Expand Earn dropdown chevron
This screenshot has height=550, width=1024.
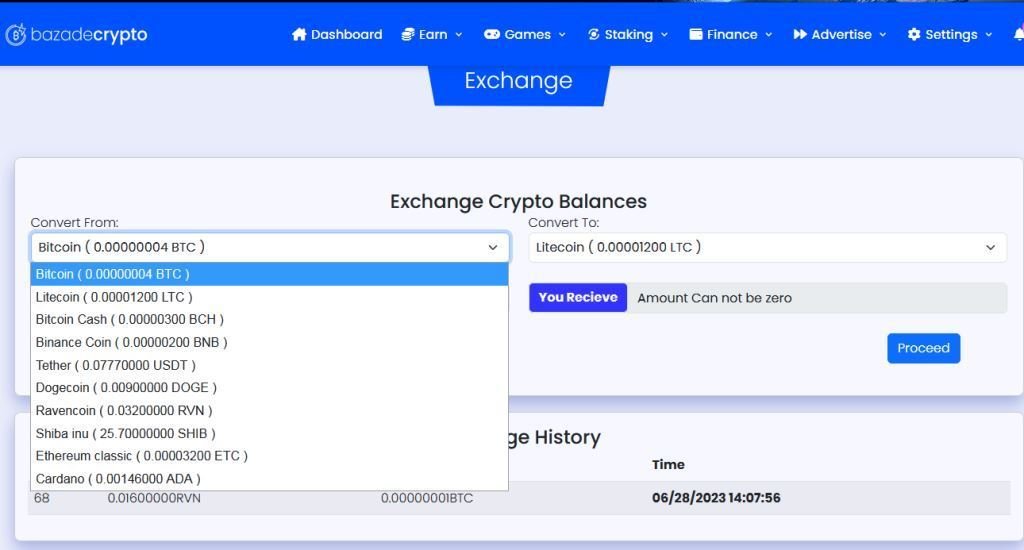[x=458, y=35]
